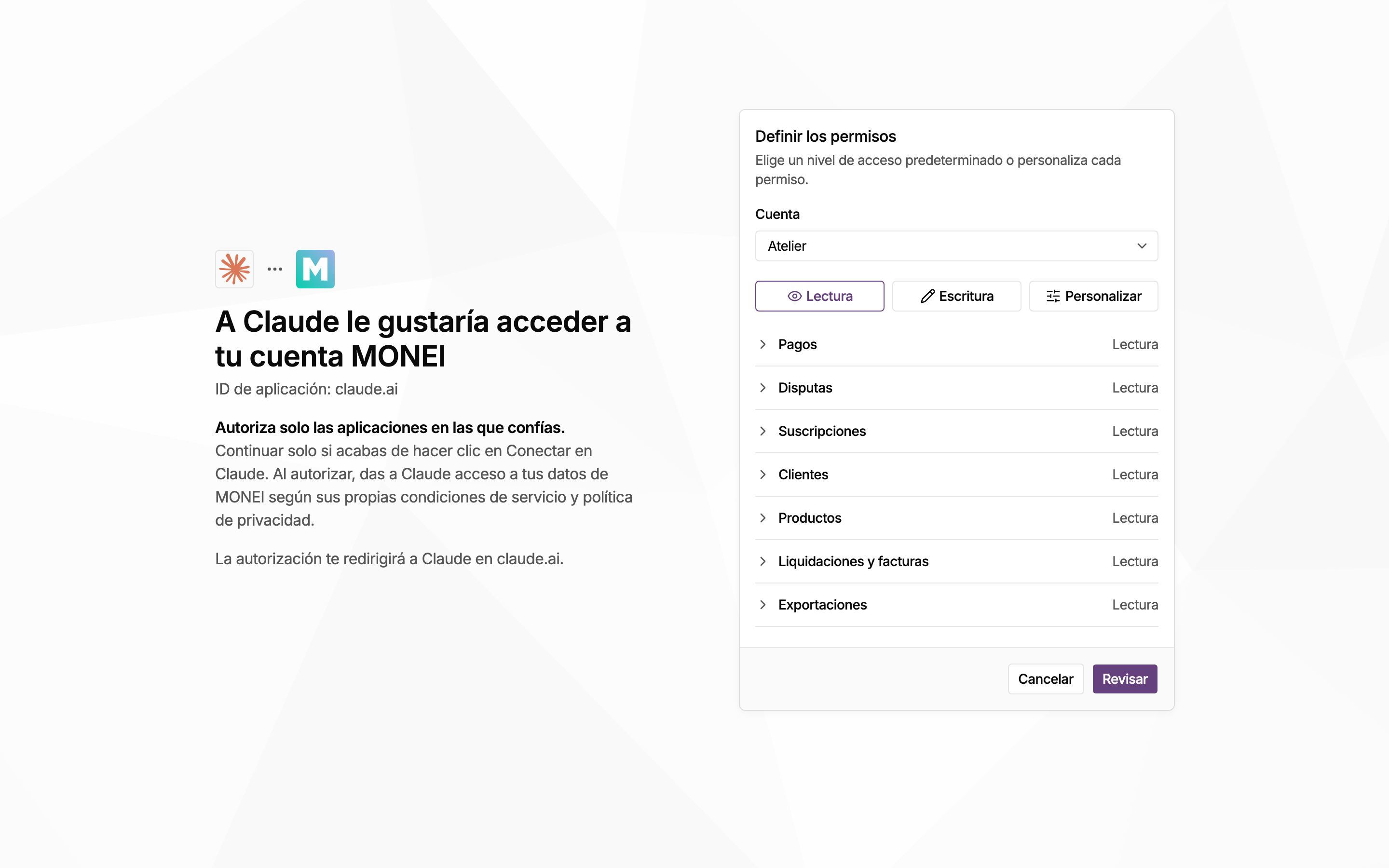Click the Claude starburst logo icon

point(234,269)
